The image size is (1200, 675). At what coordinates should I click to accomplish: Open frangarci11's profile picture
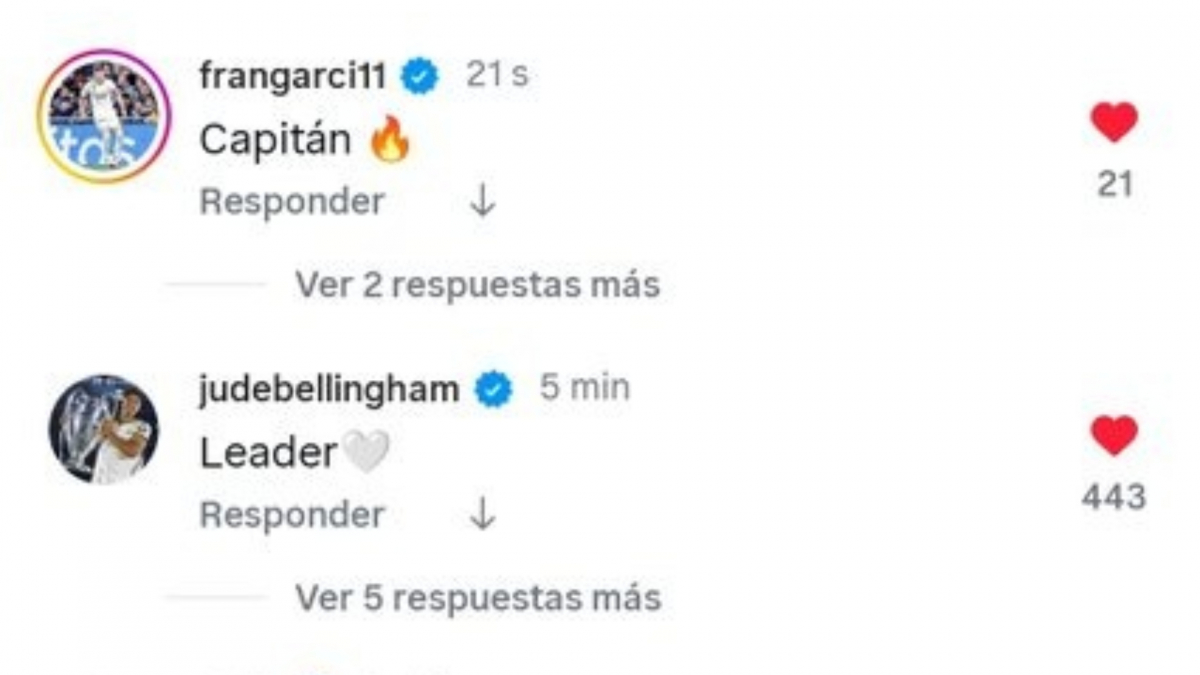point(104,116)
